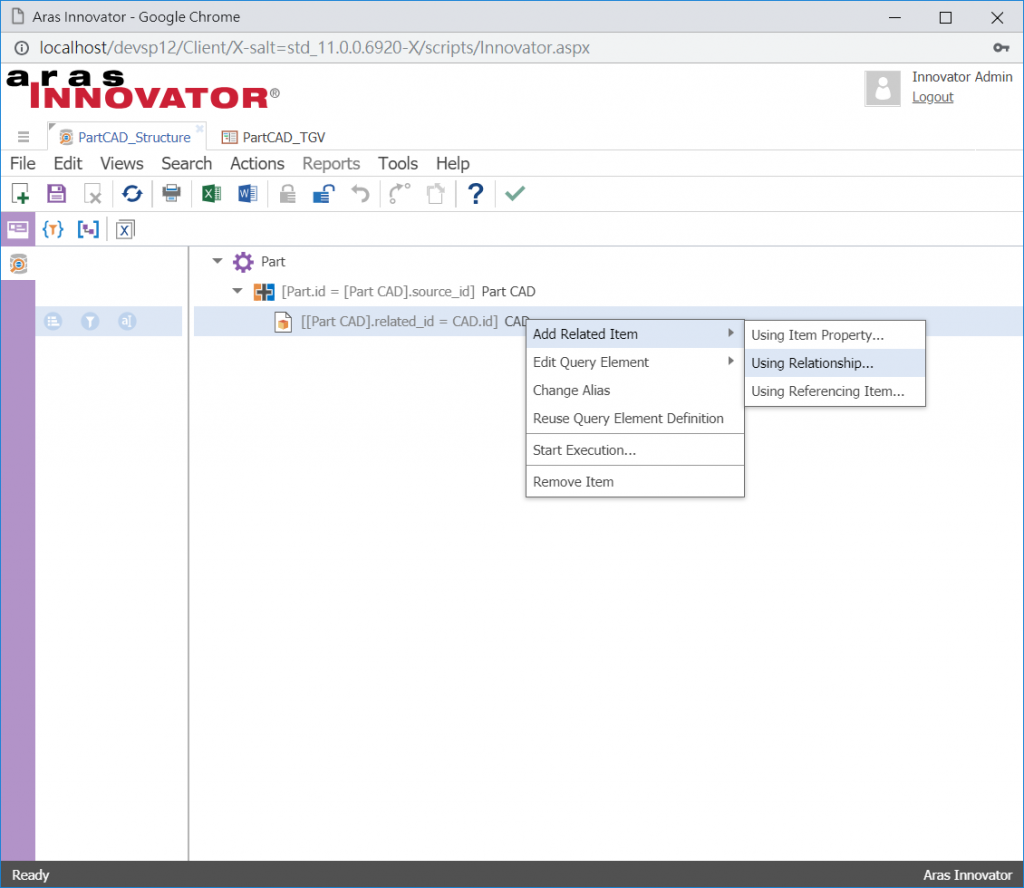Click the Logout link
Screen dimensions: 1024x888
(x=933, y=97)
